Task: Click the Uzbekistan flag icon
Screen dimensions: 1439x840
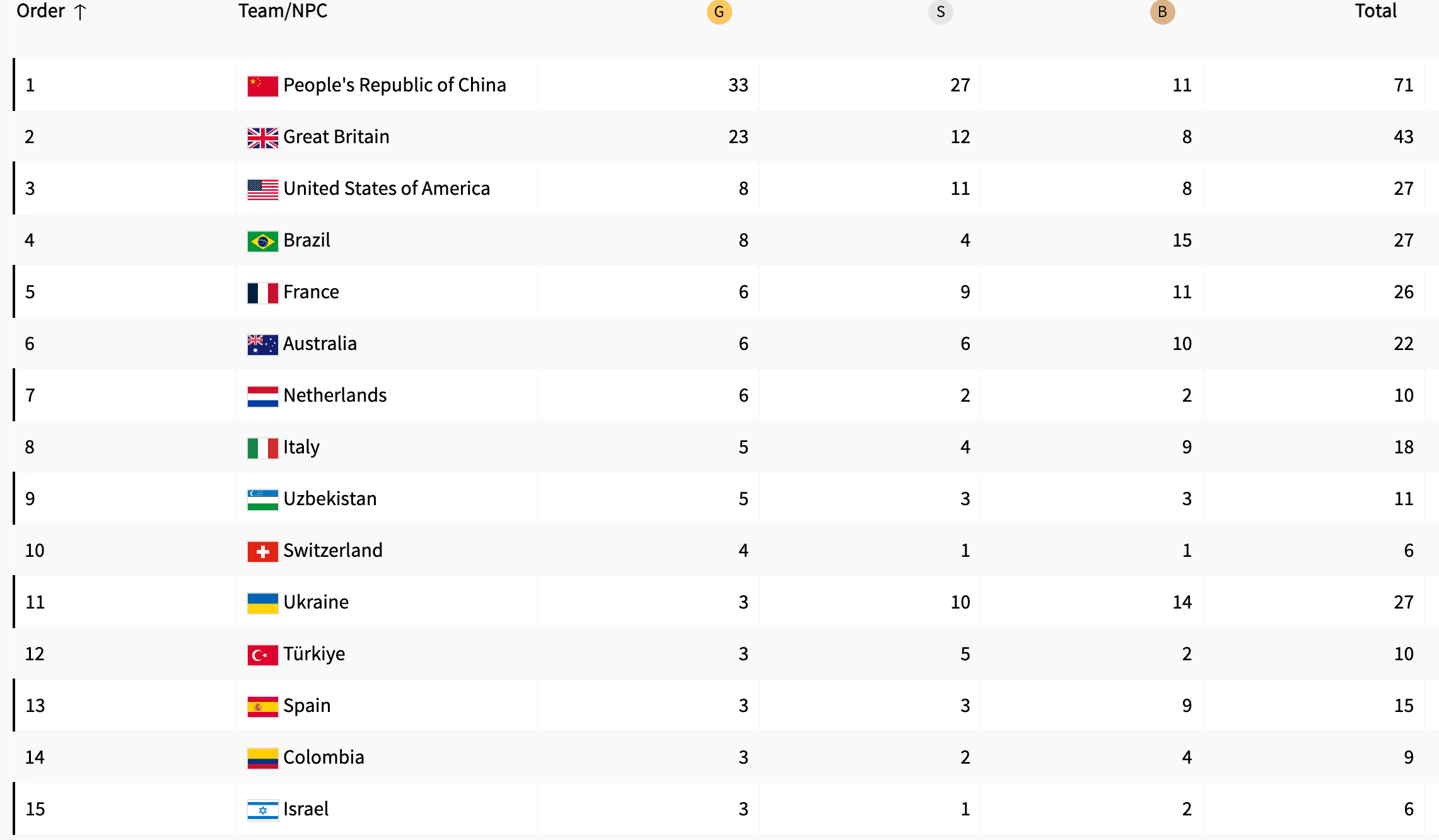Action: 262,499
